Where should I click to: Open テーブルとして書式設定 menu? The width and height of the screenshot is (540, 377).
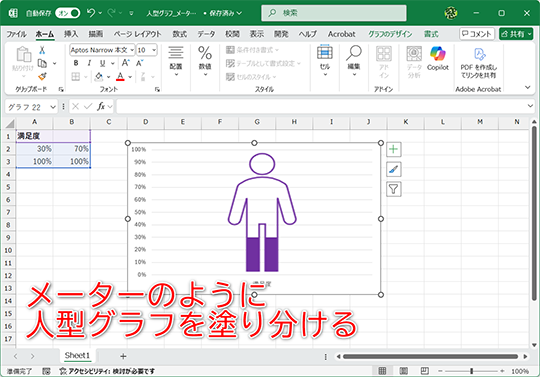point(263,63)
